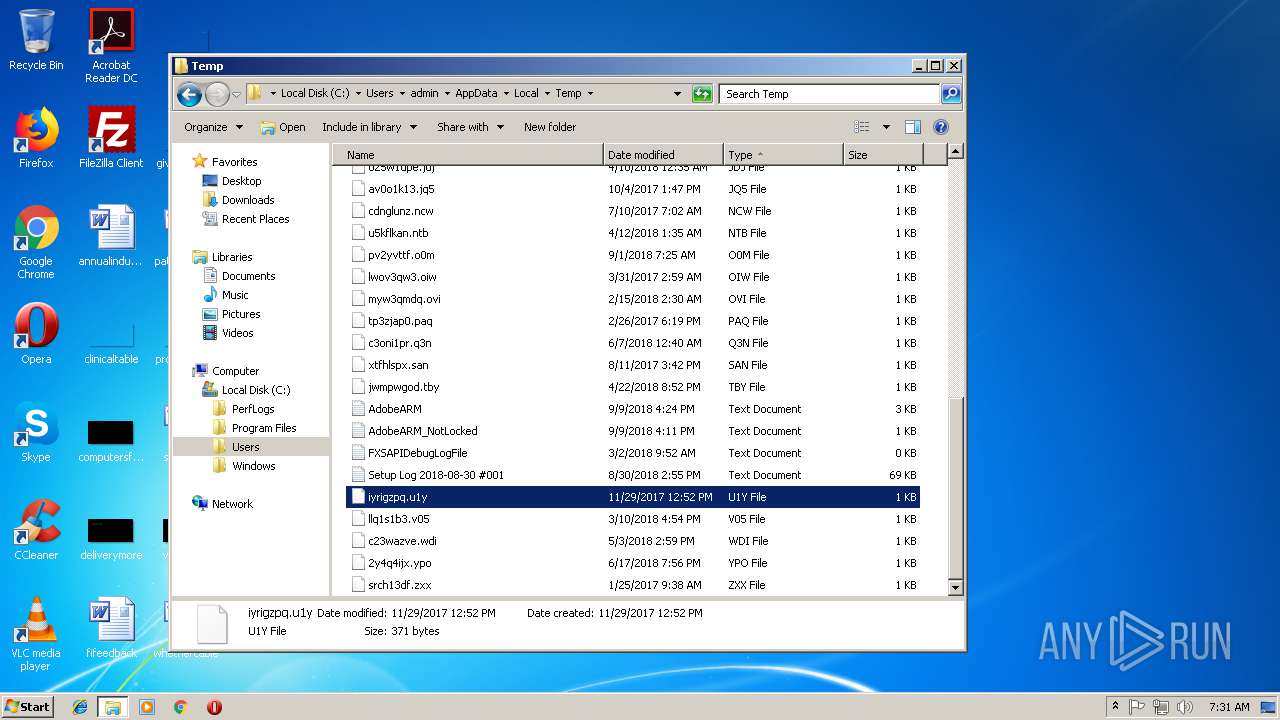Image resolution: width=1280 pixels, height=720 pixels.
Task: Show hidden system tray icons
Action: pyautogui.click(x=1115, y=706)
